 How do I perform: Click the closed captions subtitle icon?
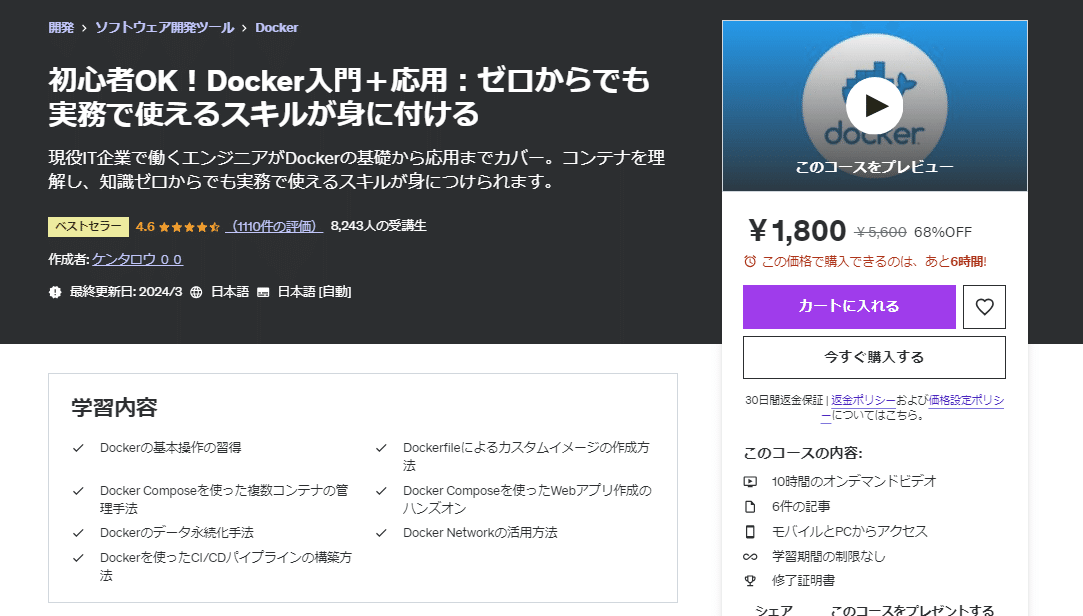[x=263, y=292]
